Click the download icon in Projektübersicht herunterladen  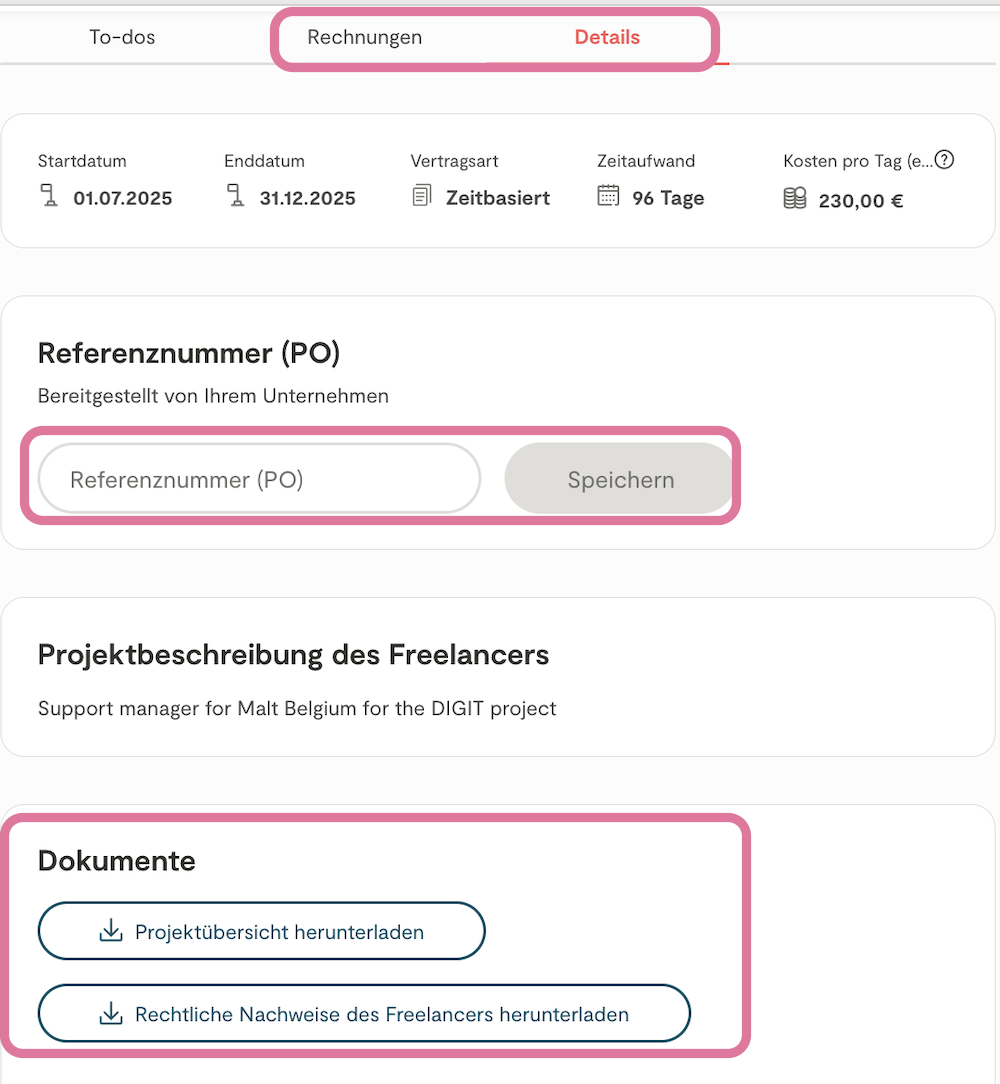(110, 932)
